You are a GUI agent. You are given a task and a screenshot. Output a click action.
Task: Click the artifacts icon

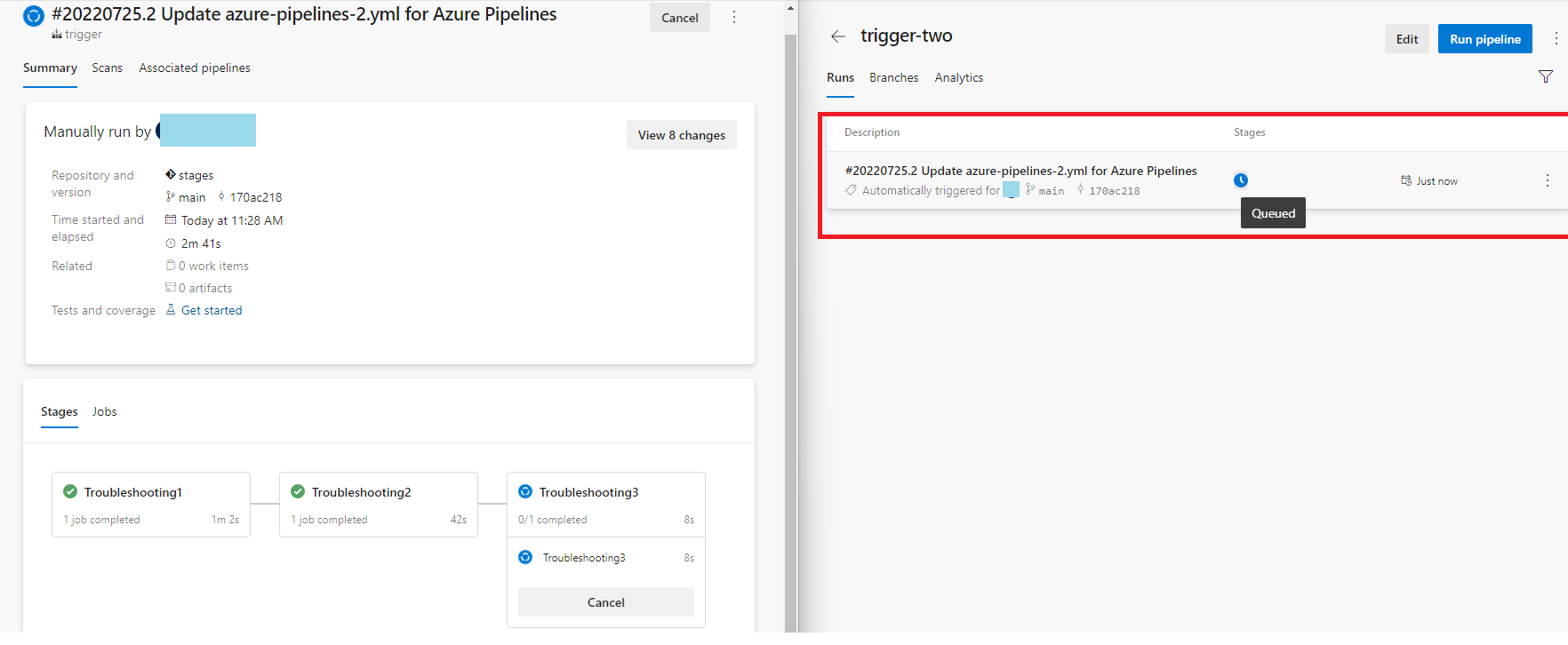[171, 288]
